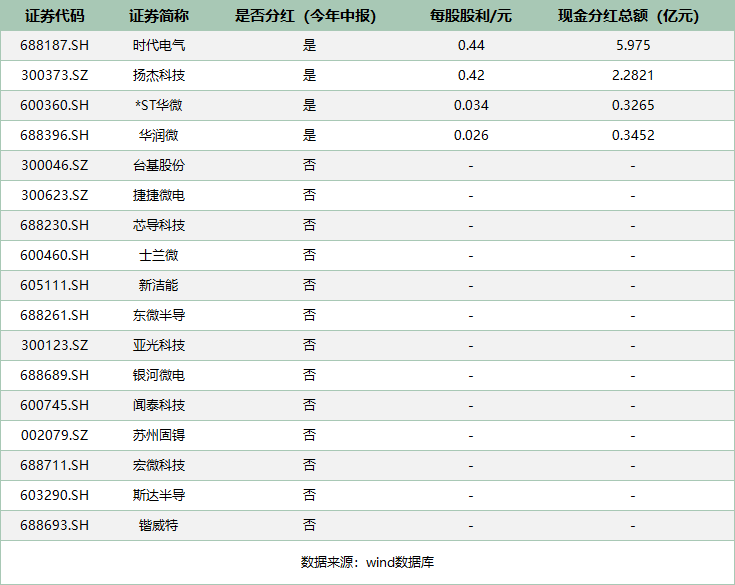The height and width of the screenshot is (585, 735).
Task: Select the code 300373.SZ
Action: click(x=54, y=75)
